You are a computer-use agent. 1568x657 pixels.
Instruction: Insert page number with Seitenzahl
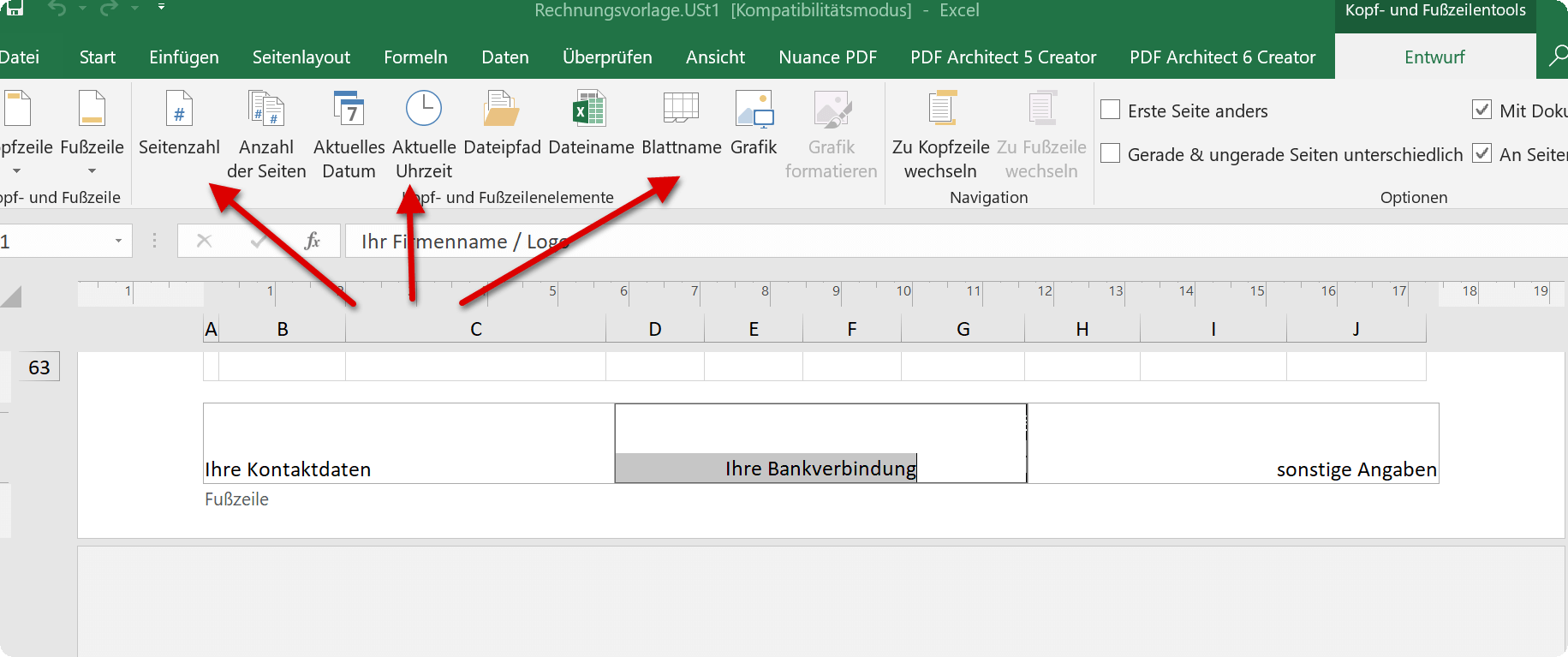[179, 125]
